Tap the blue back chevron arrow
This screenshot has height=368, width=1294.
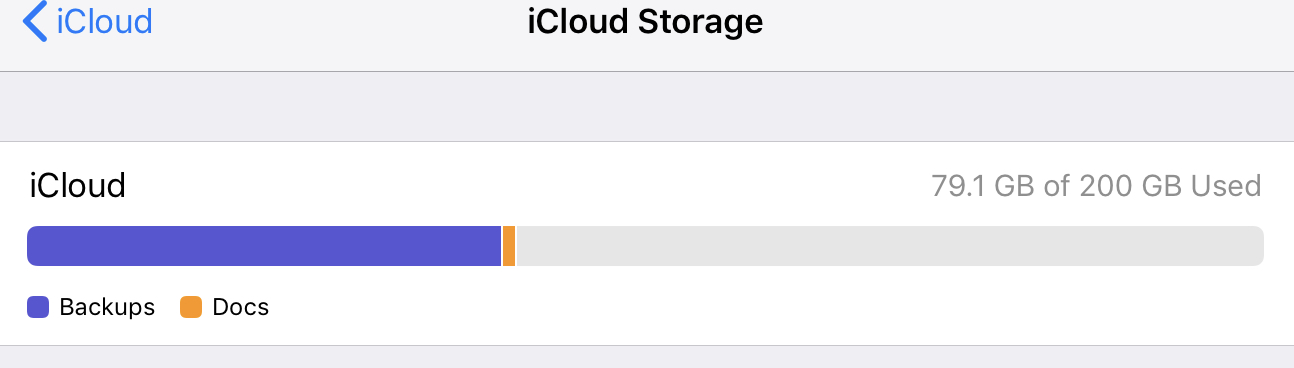tap(35, 21)
